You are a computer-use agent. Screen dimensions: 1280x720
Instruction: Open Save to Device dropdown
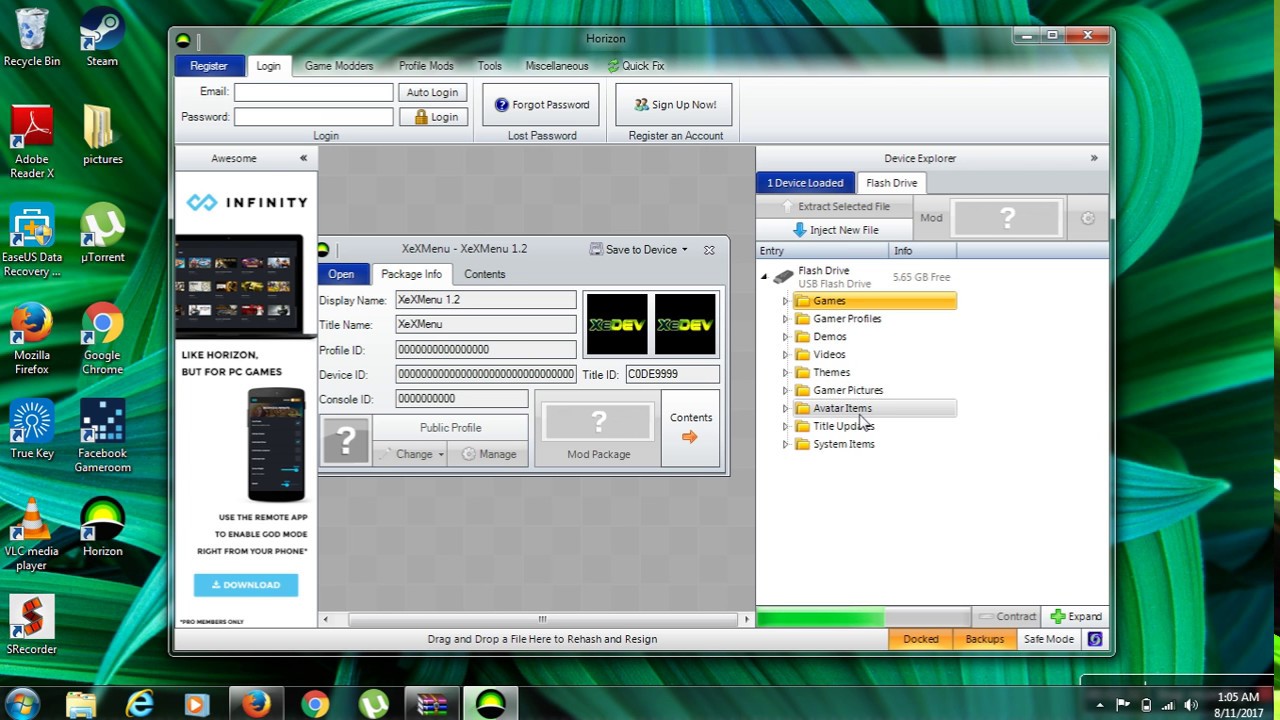coord(639,250)
